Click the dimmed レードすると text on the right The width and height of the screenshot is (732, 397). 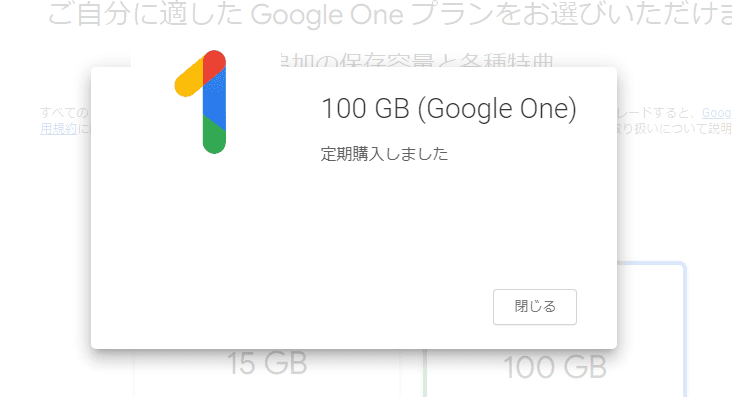(657, 113)
